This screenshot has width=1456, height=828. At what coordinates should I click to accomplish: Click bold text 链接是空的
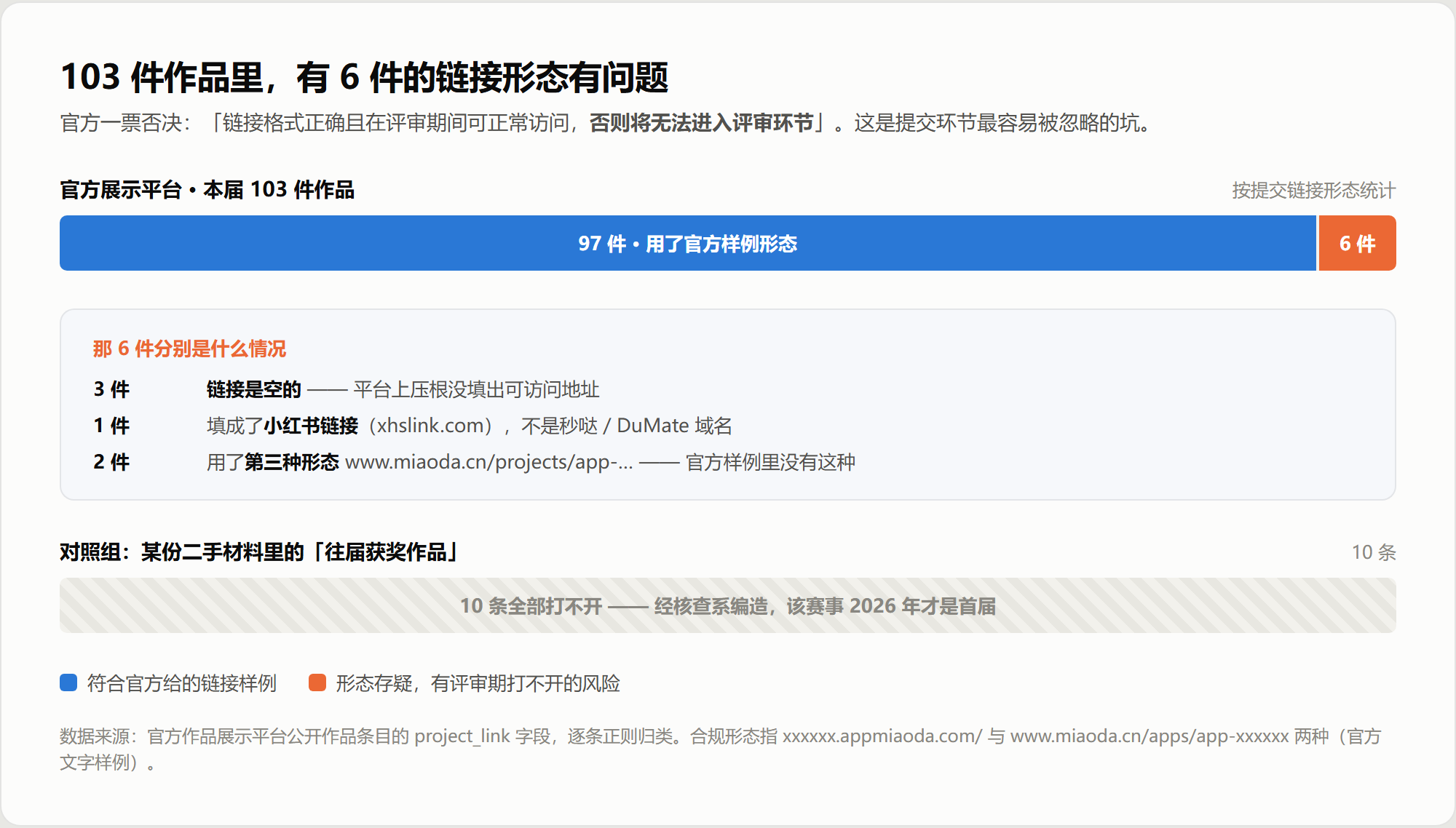tap(253, 389)
